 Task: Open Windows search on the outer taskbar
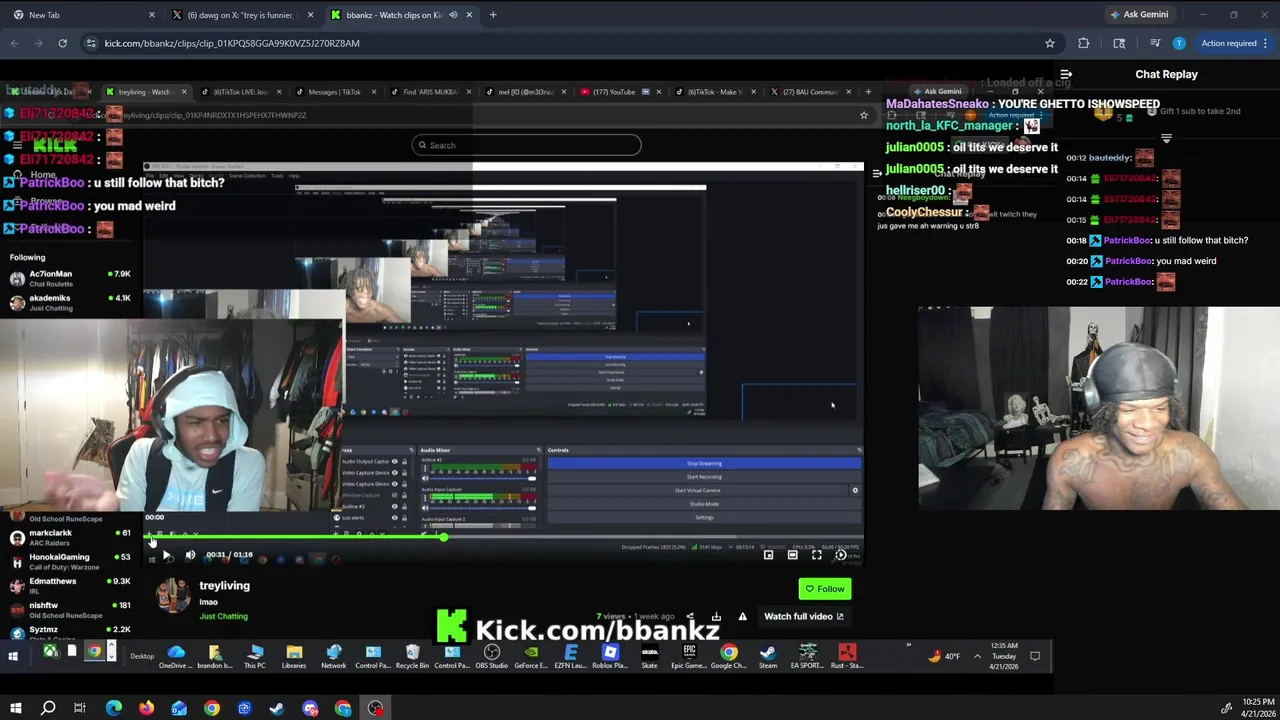48,708
